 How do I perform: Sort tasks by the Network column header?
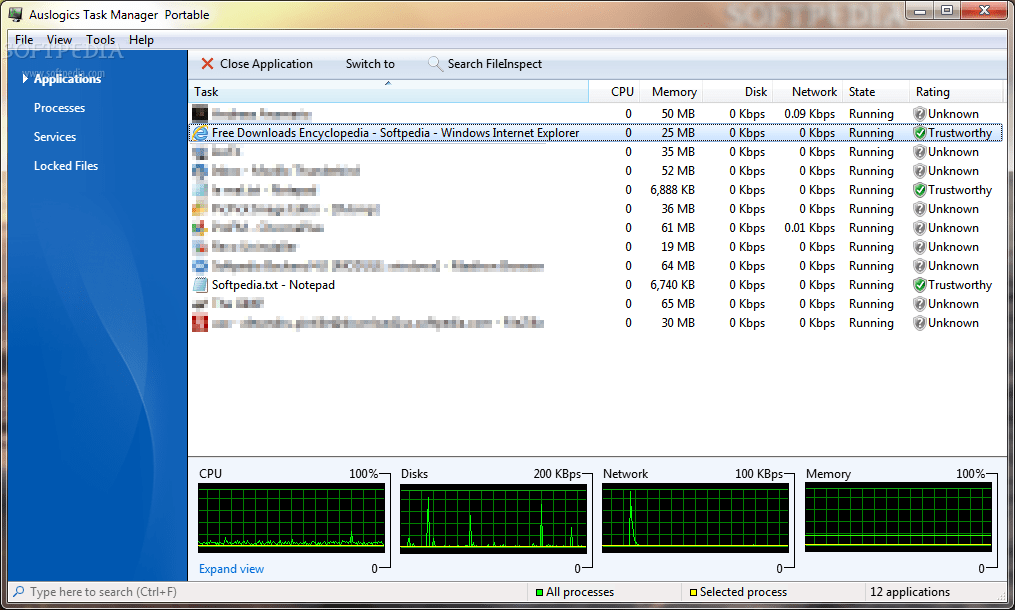[x=808, y=92]
